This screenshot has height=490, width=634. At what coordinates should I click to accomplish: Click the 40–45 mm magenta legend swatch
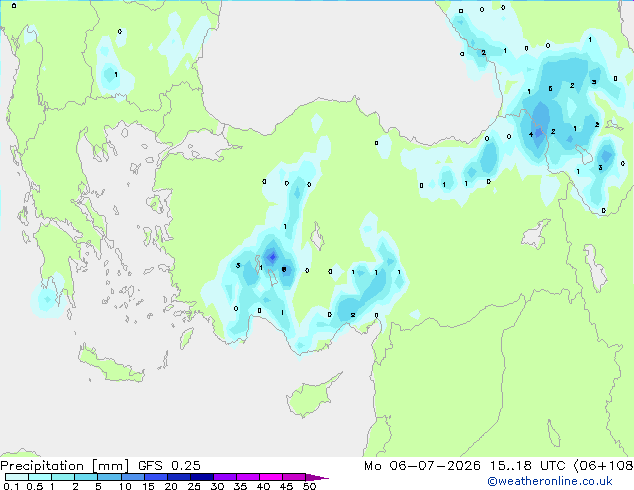[271, 477]
